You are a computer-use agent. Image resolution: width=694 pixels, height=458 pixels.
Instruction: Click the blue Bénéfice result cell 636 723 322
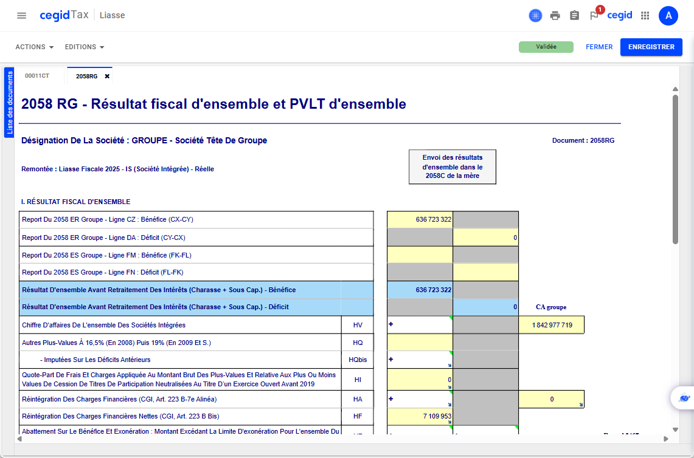420,290
